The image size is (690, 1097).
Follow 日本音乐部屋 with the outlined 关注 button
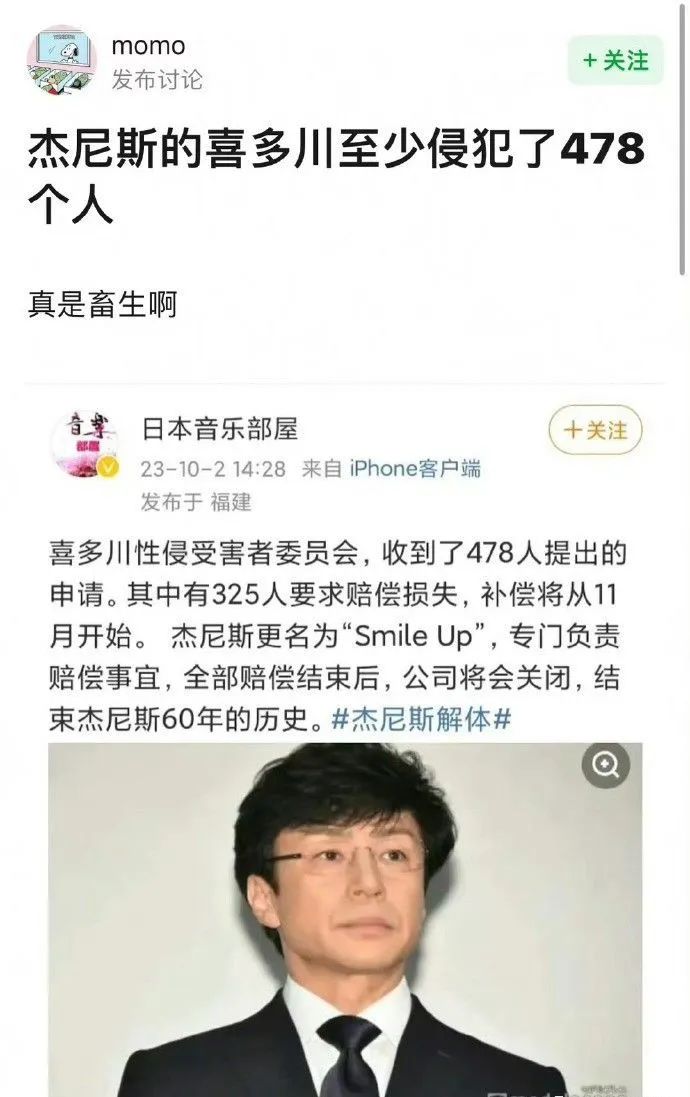pyautogui.click(x=595, y=430)
